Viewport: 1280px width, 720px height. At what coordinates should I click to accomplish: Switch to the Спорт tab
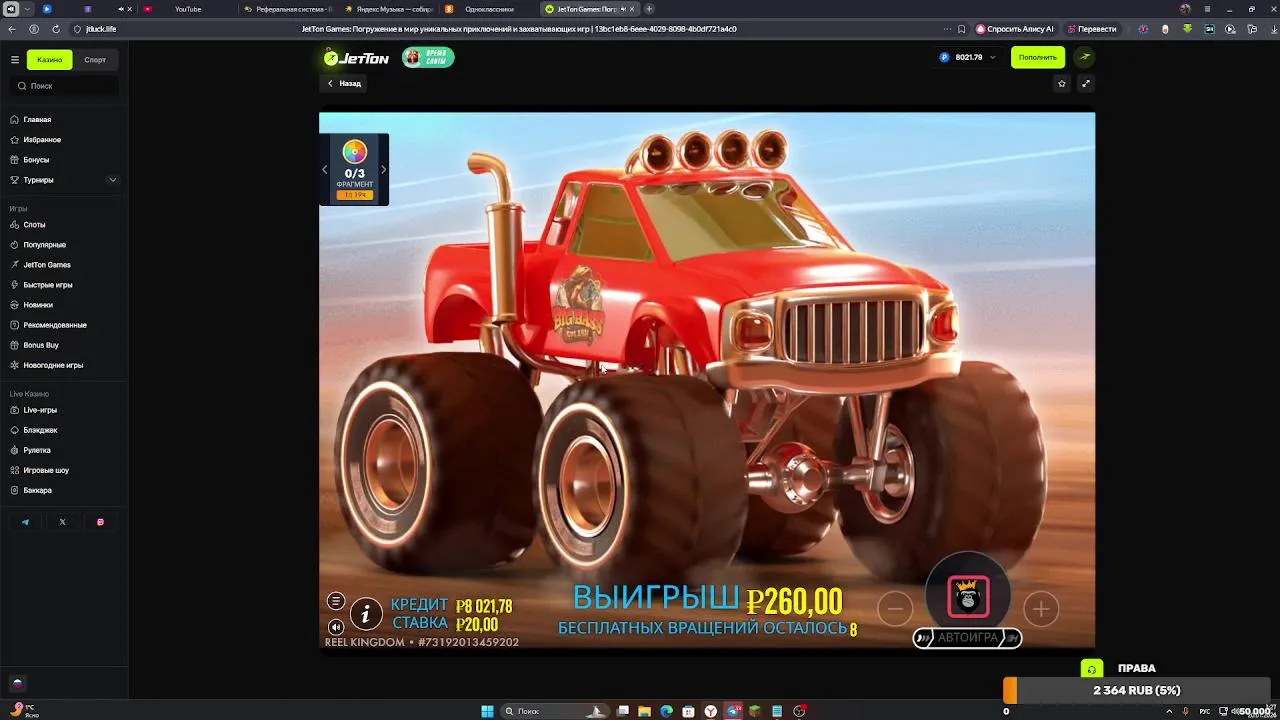tap(95, 60)
